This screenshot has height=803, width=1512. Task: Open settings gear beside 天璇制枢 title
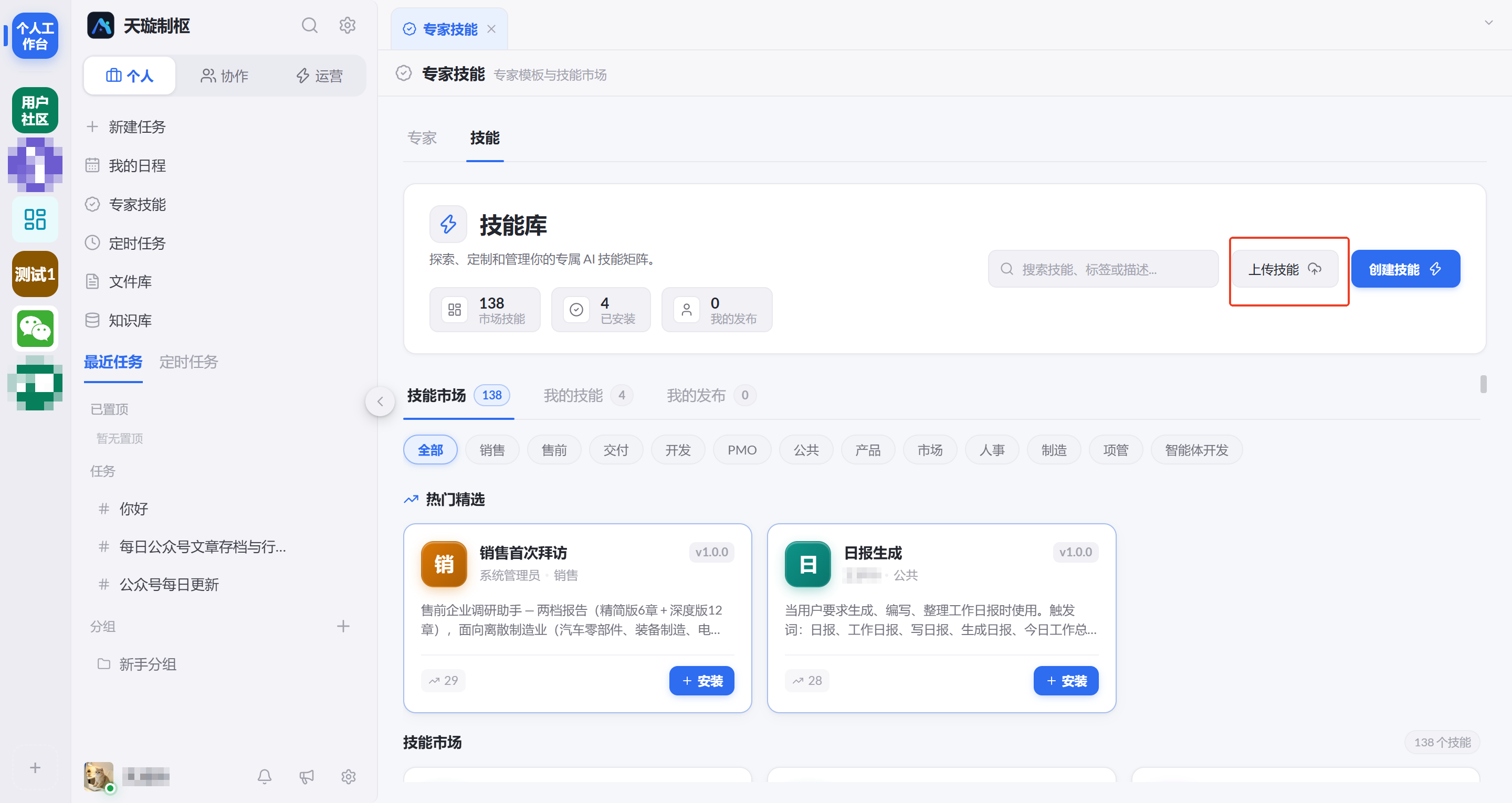348,25
